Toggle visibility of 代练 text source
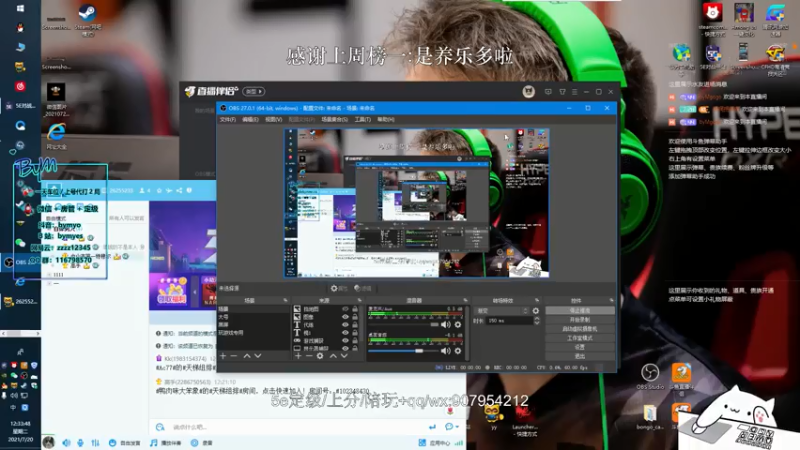Viewport: 800px width, 450px height. point(345,324)
